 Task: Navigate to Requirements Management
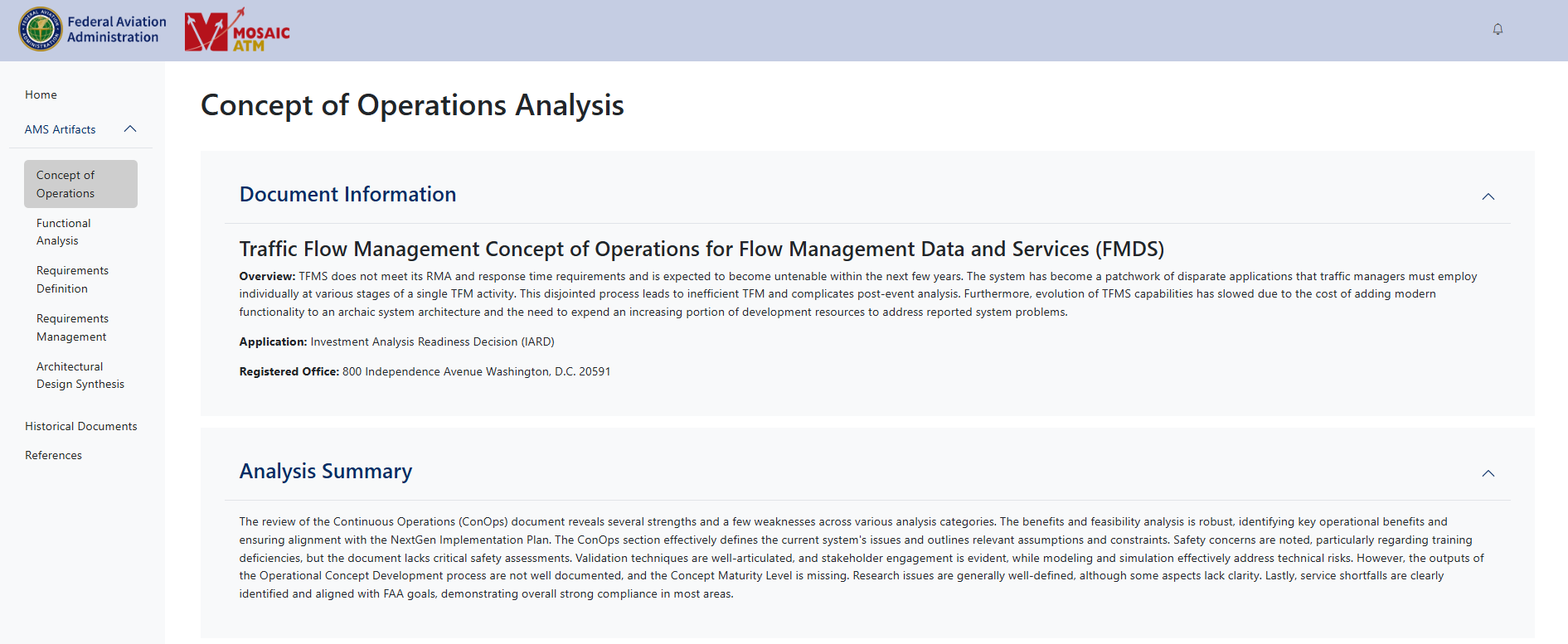[x=72, y=327]
